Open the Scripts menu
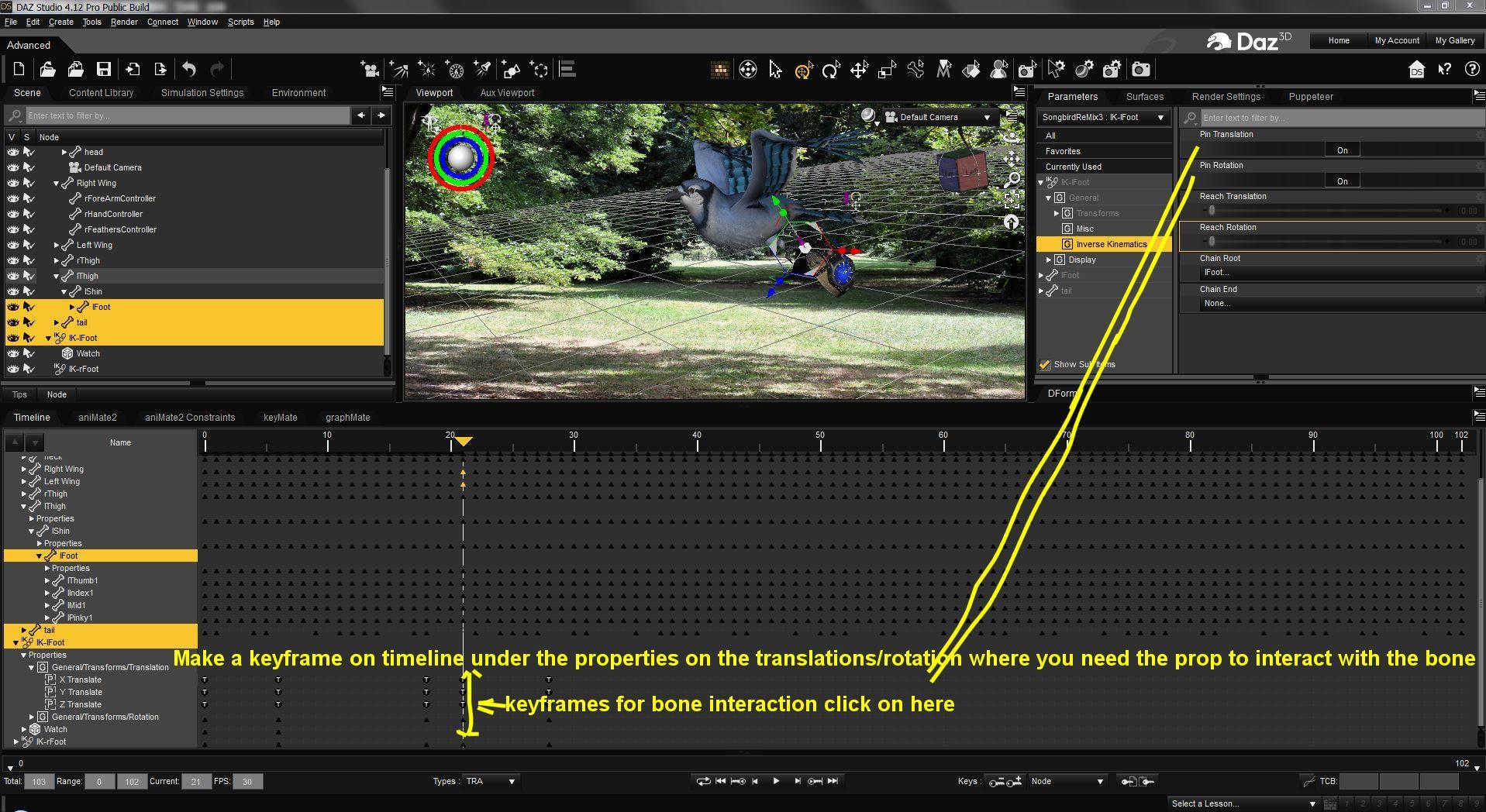 [x=240, y=22]
